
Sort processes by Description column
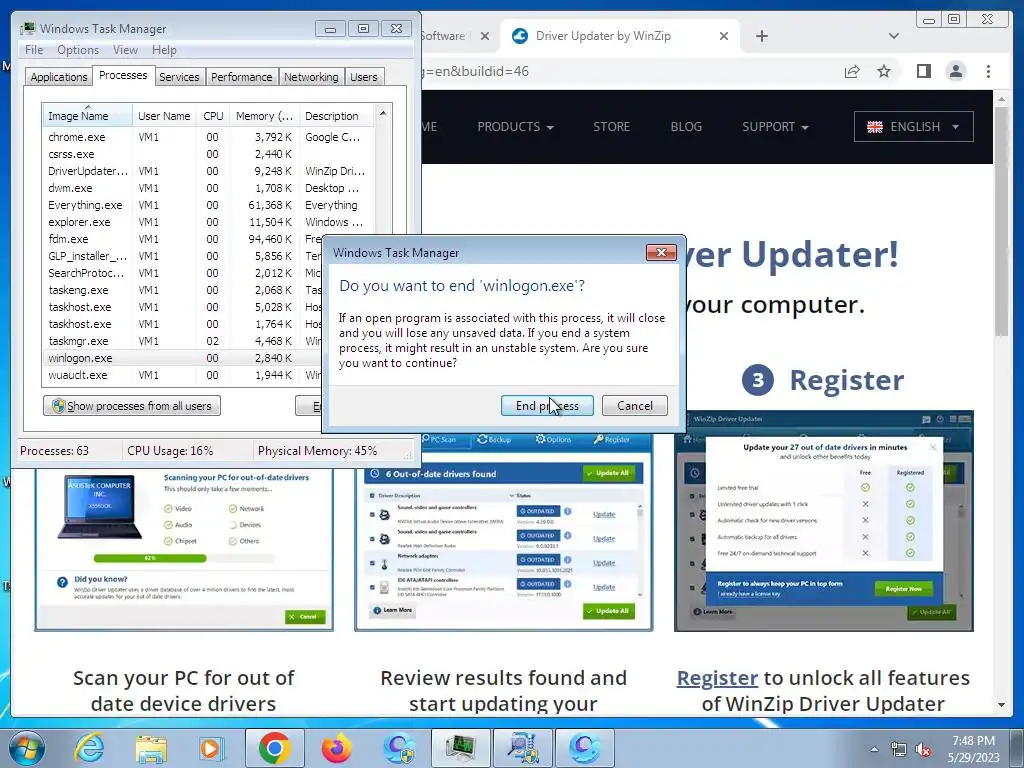click(x=336, y=116)
